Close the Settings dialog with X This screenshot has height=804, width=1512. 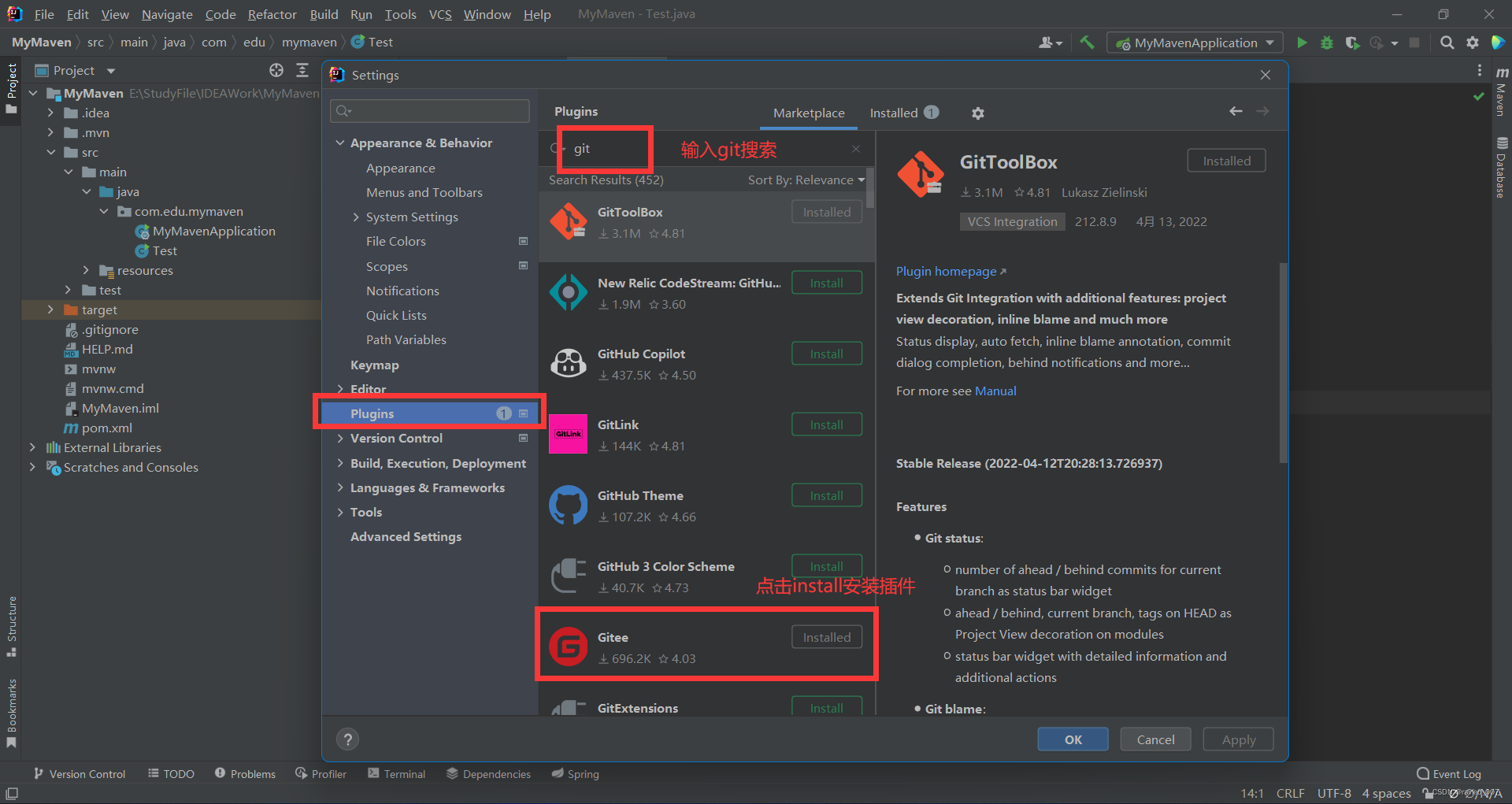click(x=1266, y=75)
